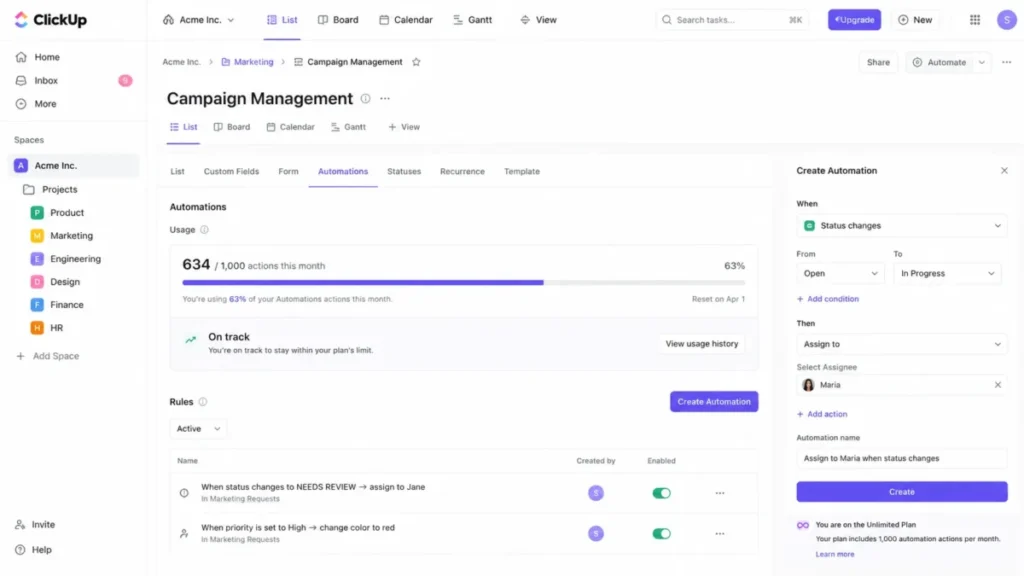This screenshot has height=576, width=1024.
Task: Open the To status In Progress dropdown
Action: tap(947, 273)
